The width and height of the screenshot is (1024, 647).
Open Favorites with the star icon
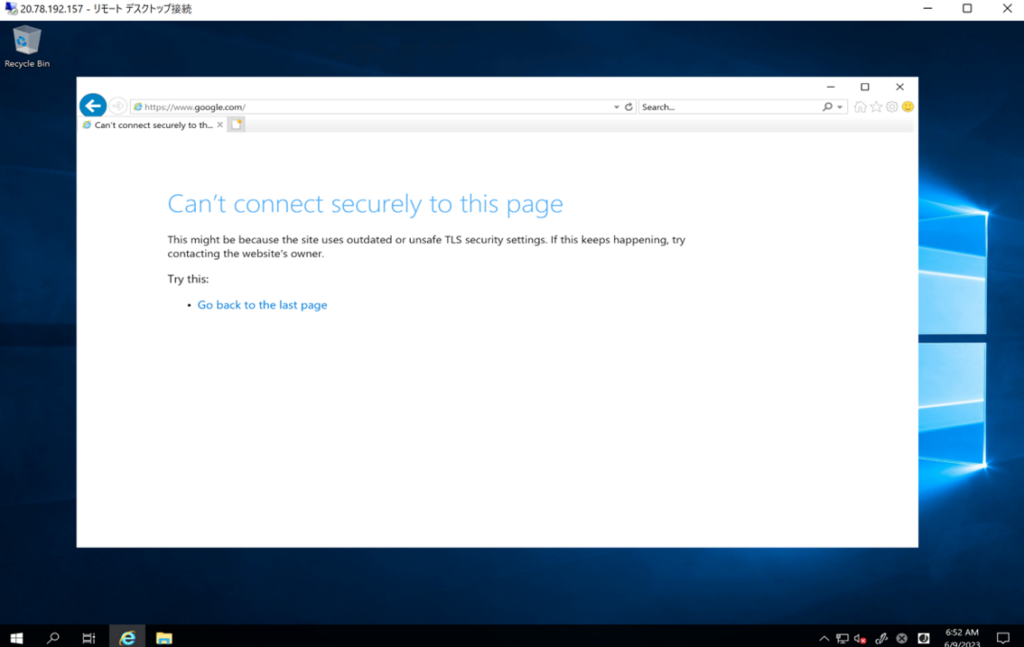[876, 106]
